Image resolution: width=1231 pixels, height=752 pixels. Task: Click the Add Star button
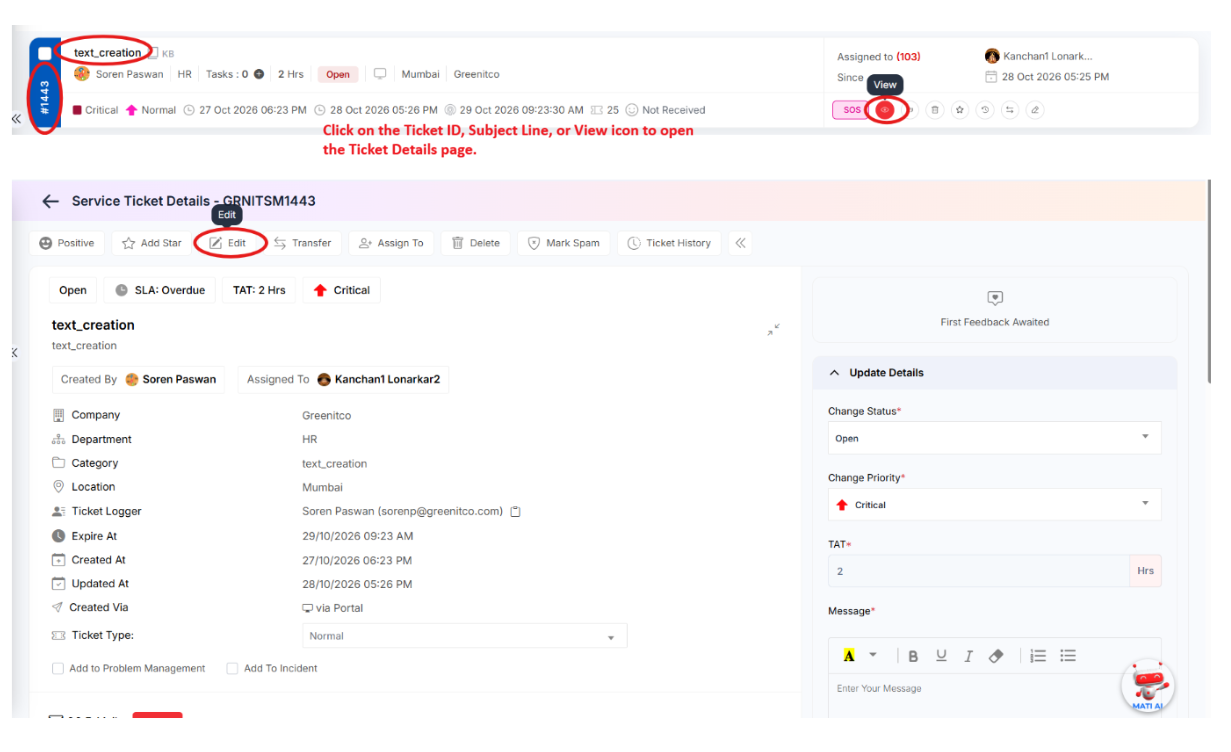[x=152, y=243]
